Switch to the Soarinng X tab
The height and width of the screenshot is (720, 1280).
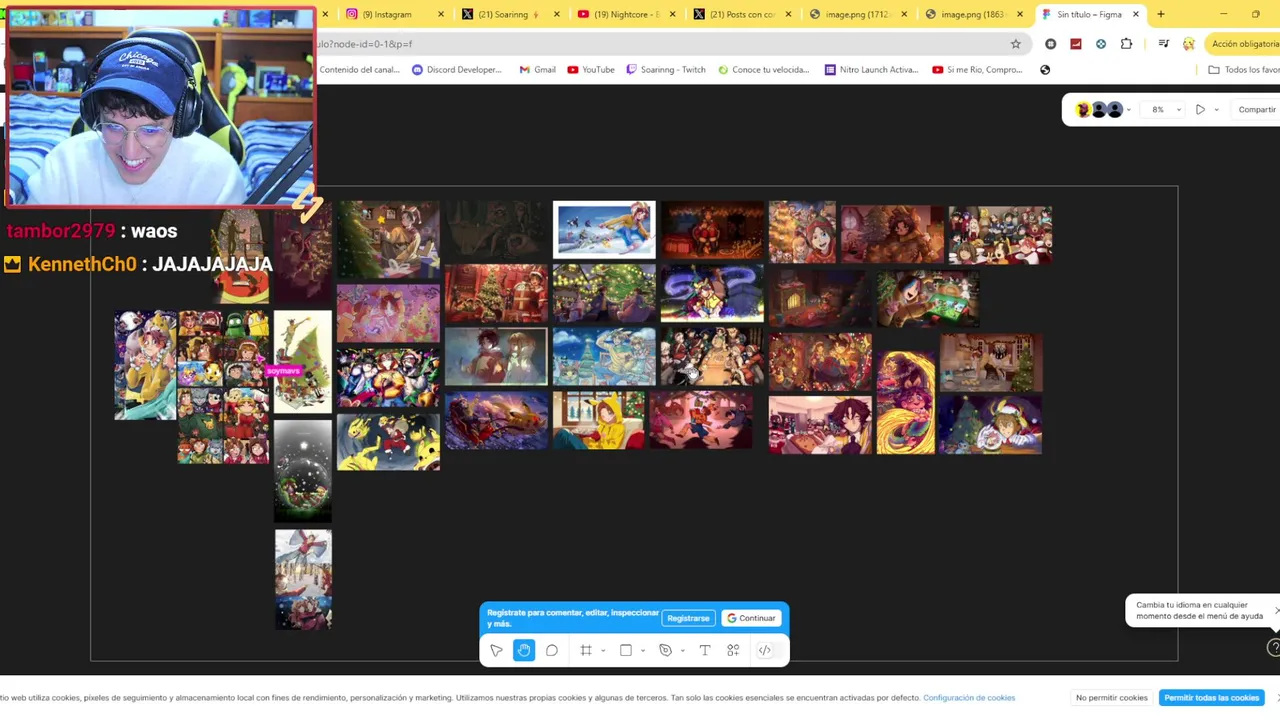[503, 14]
